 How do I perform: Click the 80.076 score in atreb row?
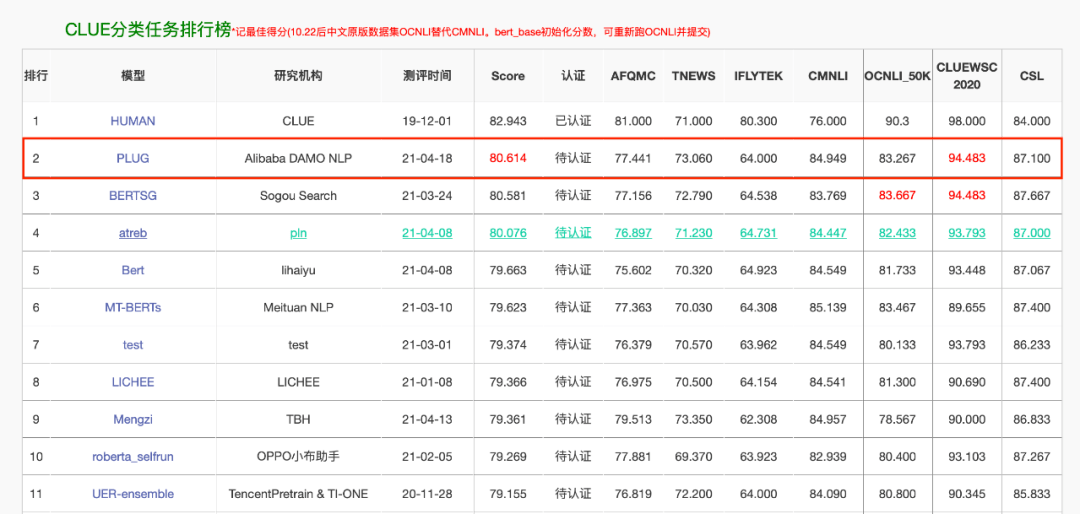click(508, 233)
